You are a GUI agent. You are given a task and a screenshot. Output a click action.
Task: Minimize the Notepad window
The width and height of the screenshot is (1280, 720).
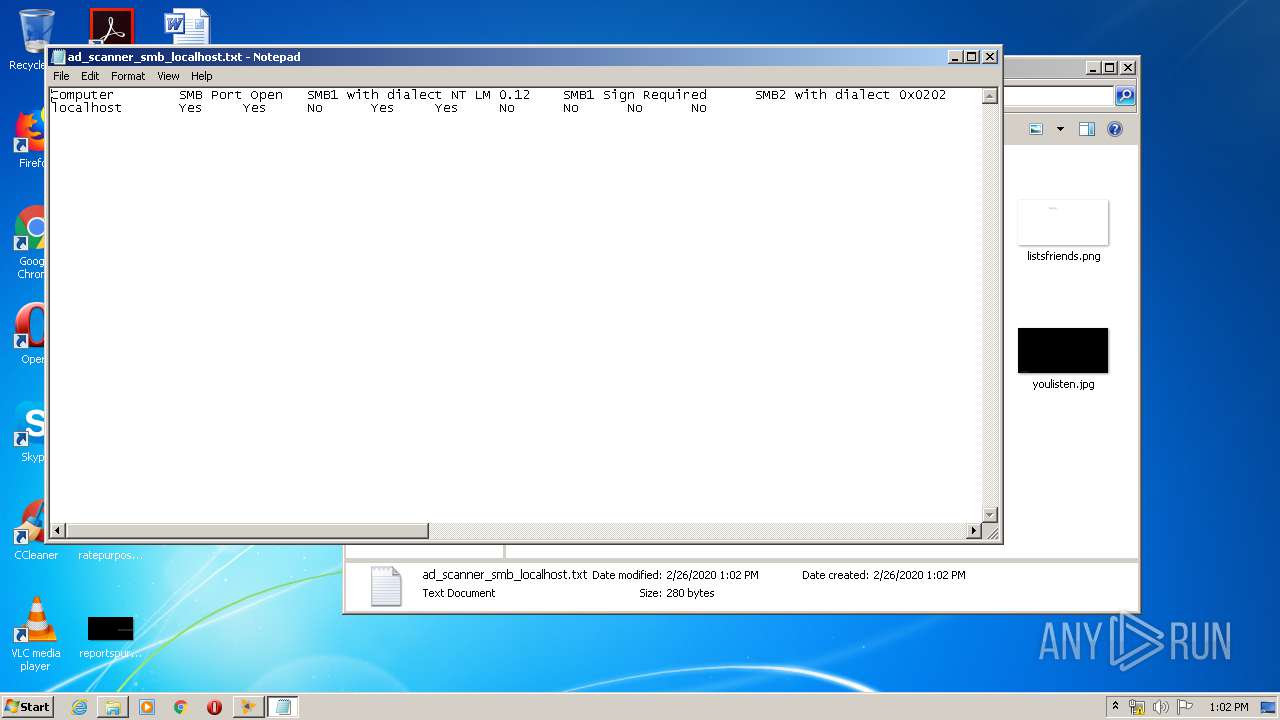point(955,57)
